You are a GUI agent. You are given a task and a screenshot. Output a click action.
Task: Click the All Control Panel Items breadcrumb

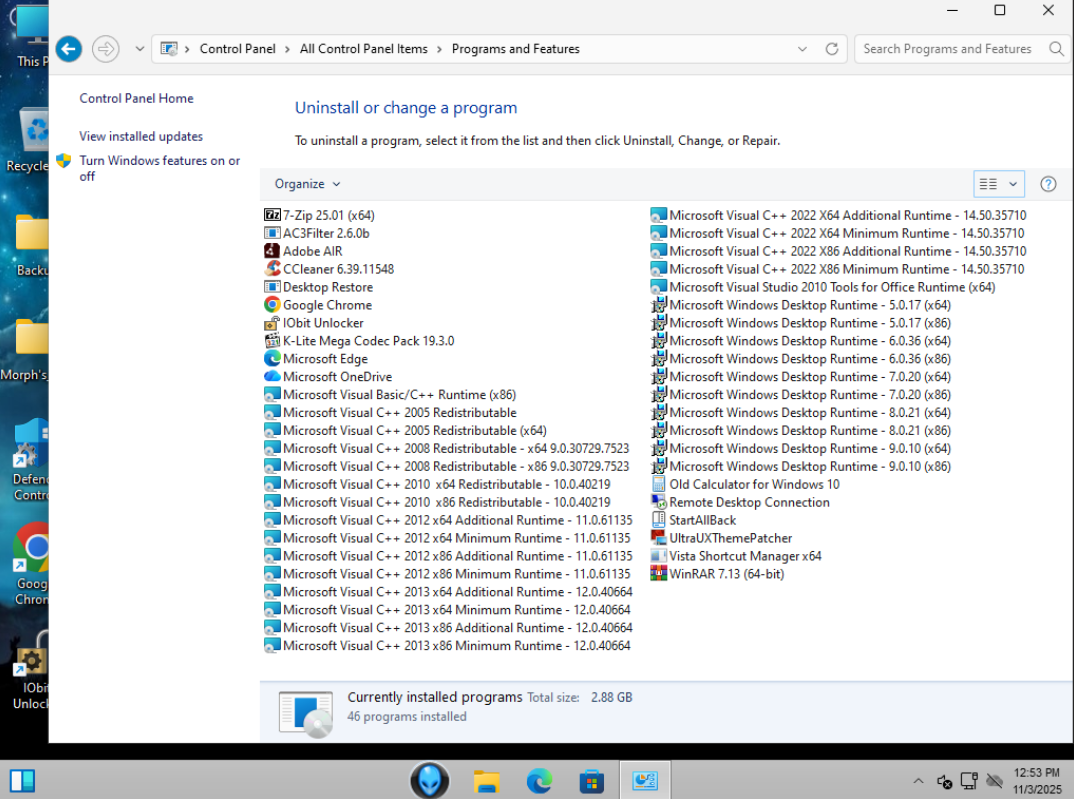[x=363, y=49]
